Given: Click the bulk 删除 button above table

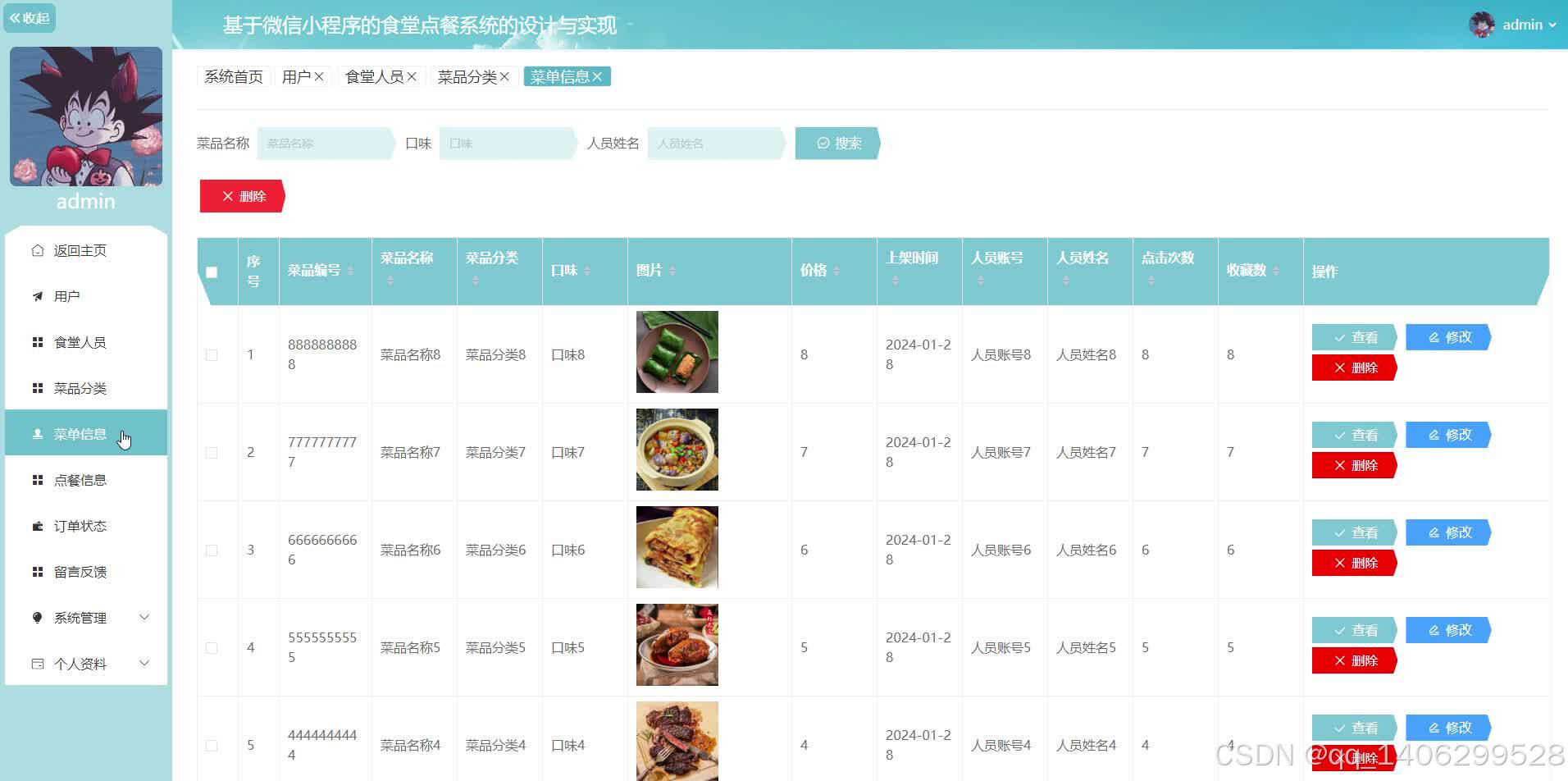Looking at the screenshot, I should tap(242, 196).
